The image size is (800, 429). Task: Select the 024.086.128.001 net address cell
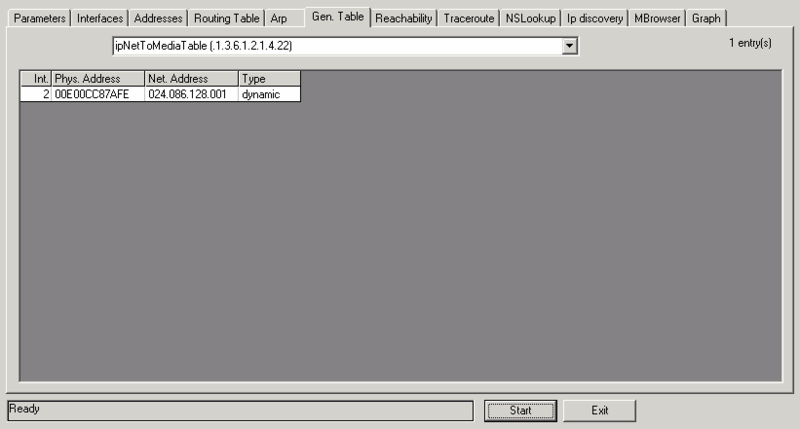(x=191, y=94)
